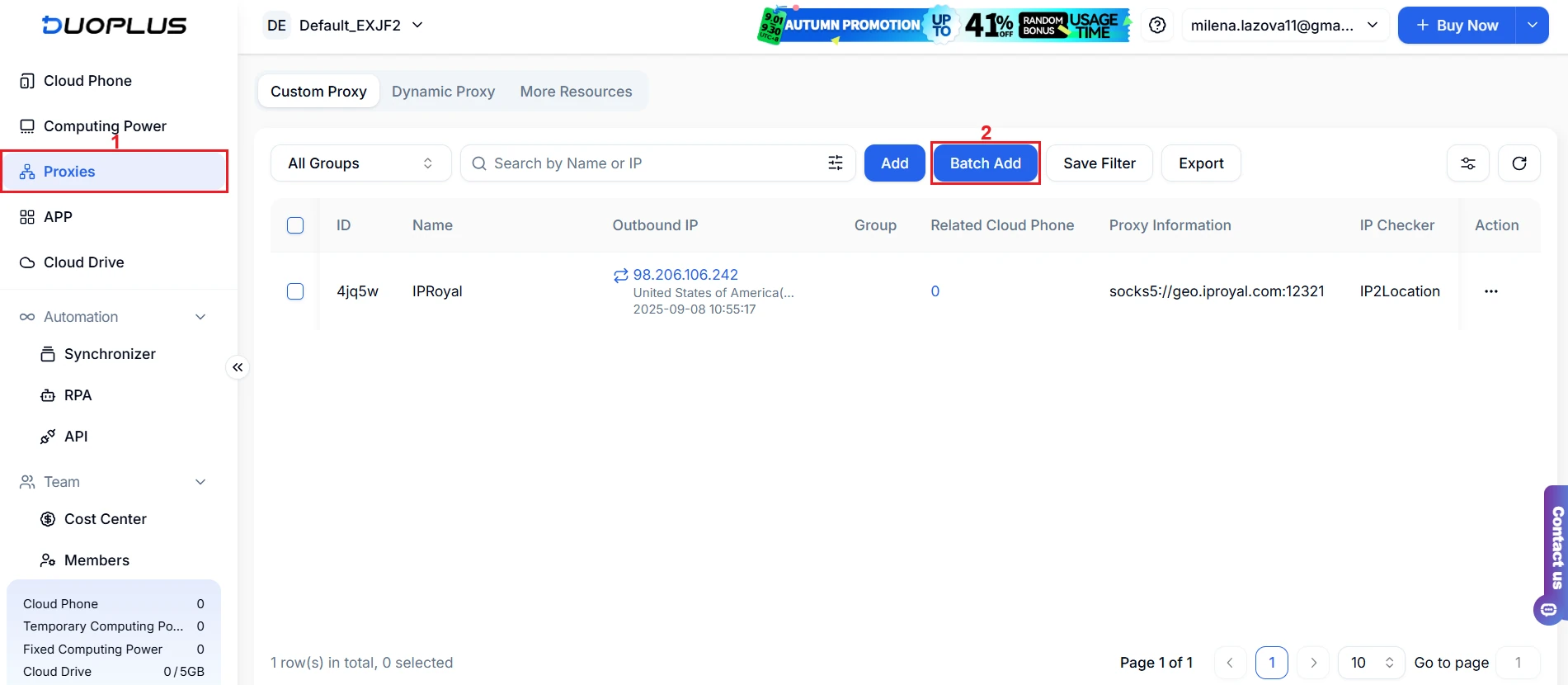Switch to the Dynamic Proxy tab
The width and height of the screenshot is (1568, 685).
[443, 92]
